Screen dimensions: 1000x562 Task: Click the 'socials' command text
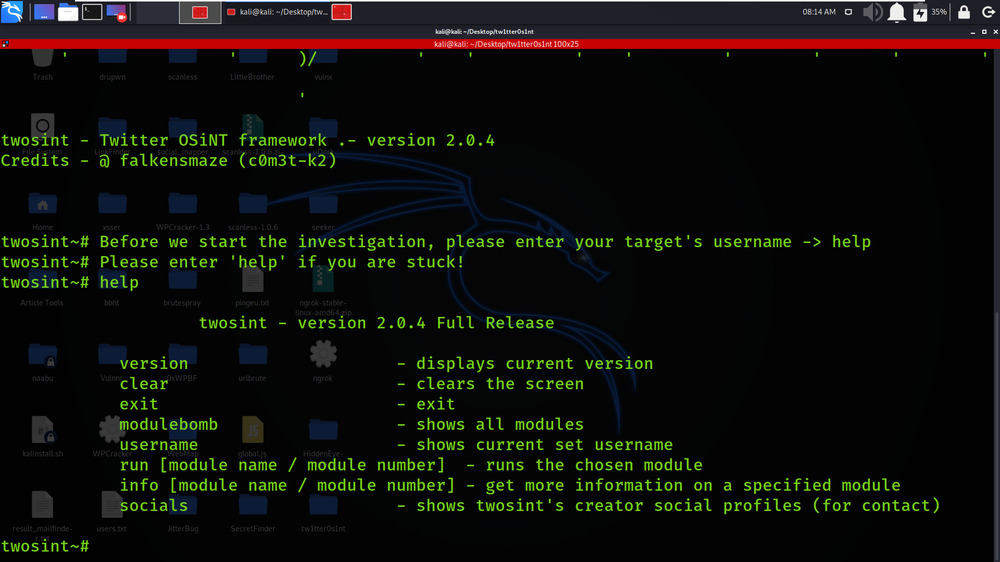(x=154, y=506)
